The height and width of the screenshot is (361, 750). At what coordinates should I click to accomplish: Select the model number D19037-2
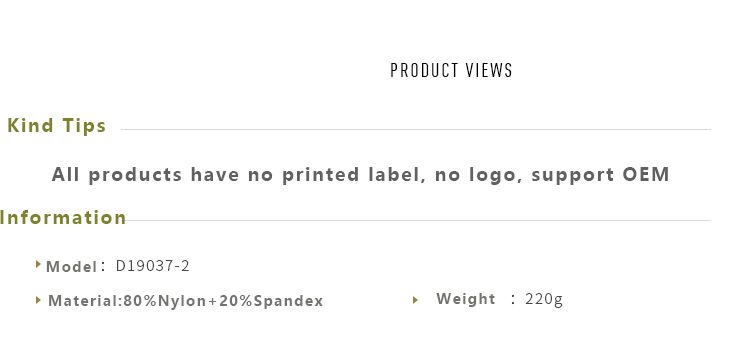pos(153,266)
